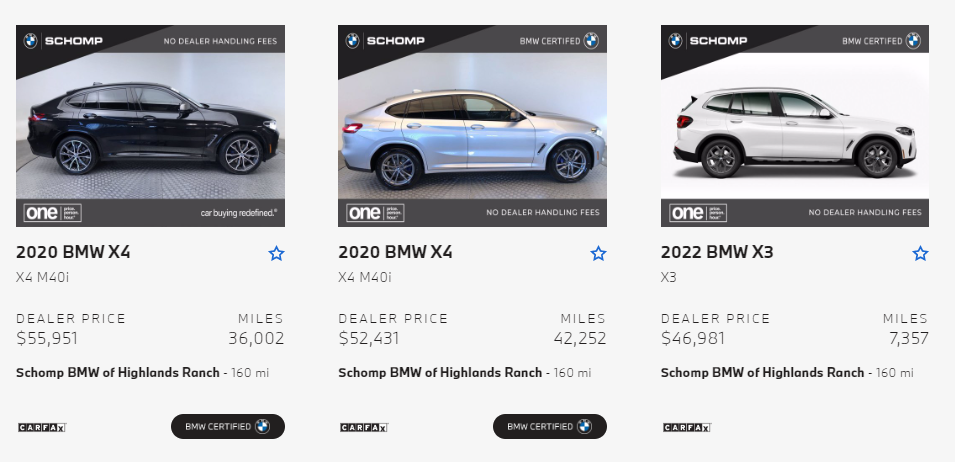Open CARFAX report for the 2022 X3

point(686,427)
